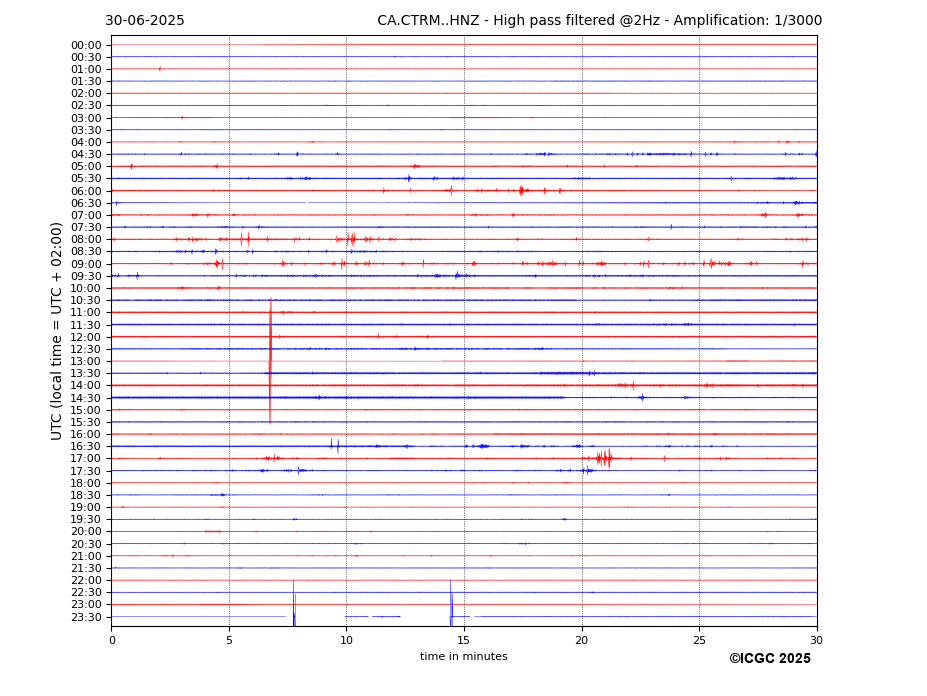Select the 06:00 time row label
This screenshot has height=696, width=927.
[86, 191]
